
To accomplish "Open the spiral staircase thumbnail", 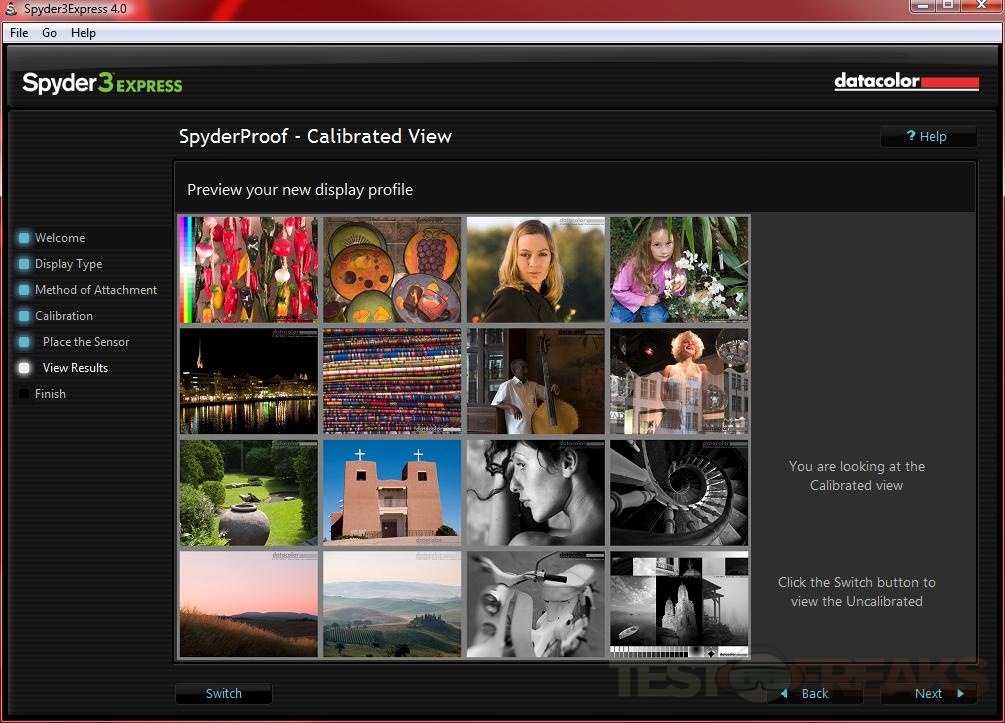I will (x=679, y=493).
